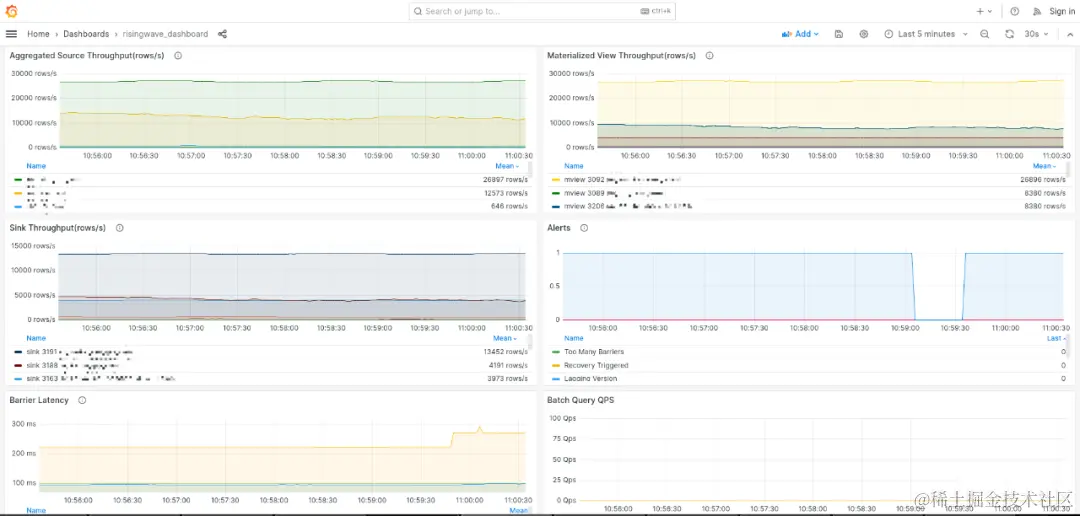Click green swatch for Too Many Barriers
The image size is (1080, 516).
point(557,352)
